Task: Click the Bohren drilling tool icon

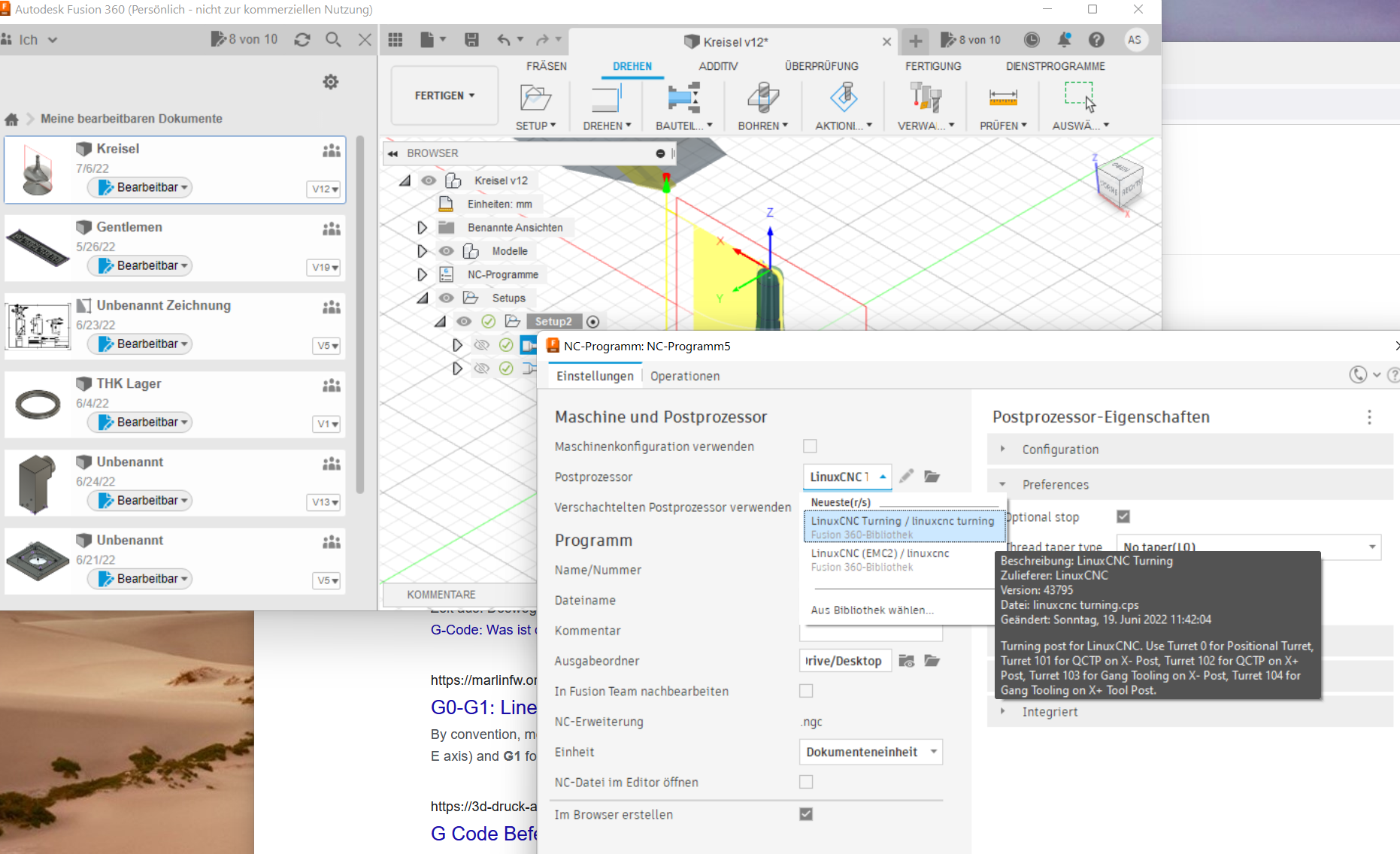Action: [x=763, y=98]
